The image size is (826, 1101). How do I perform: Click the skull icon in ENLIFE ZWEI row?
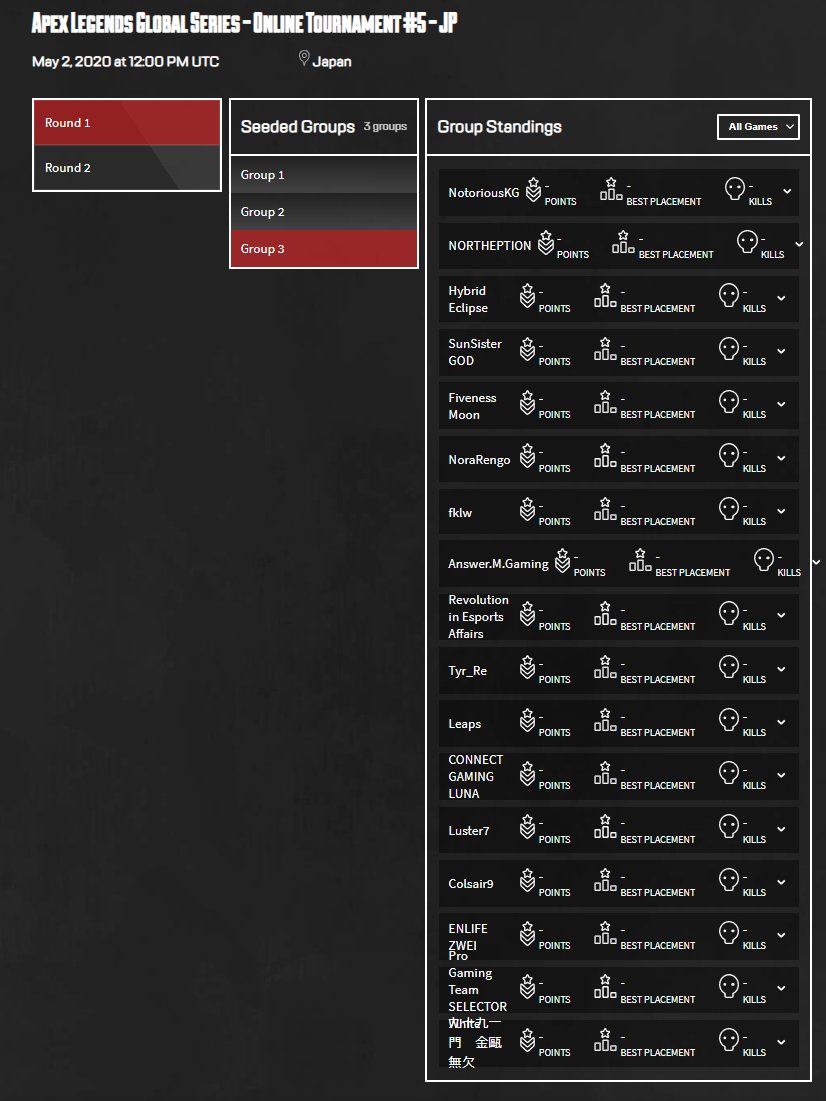[x=729, y=933]
